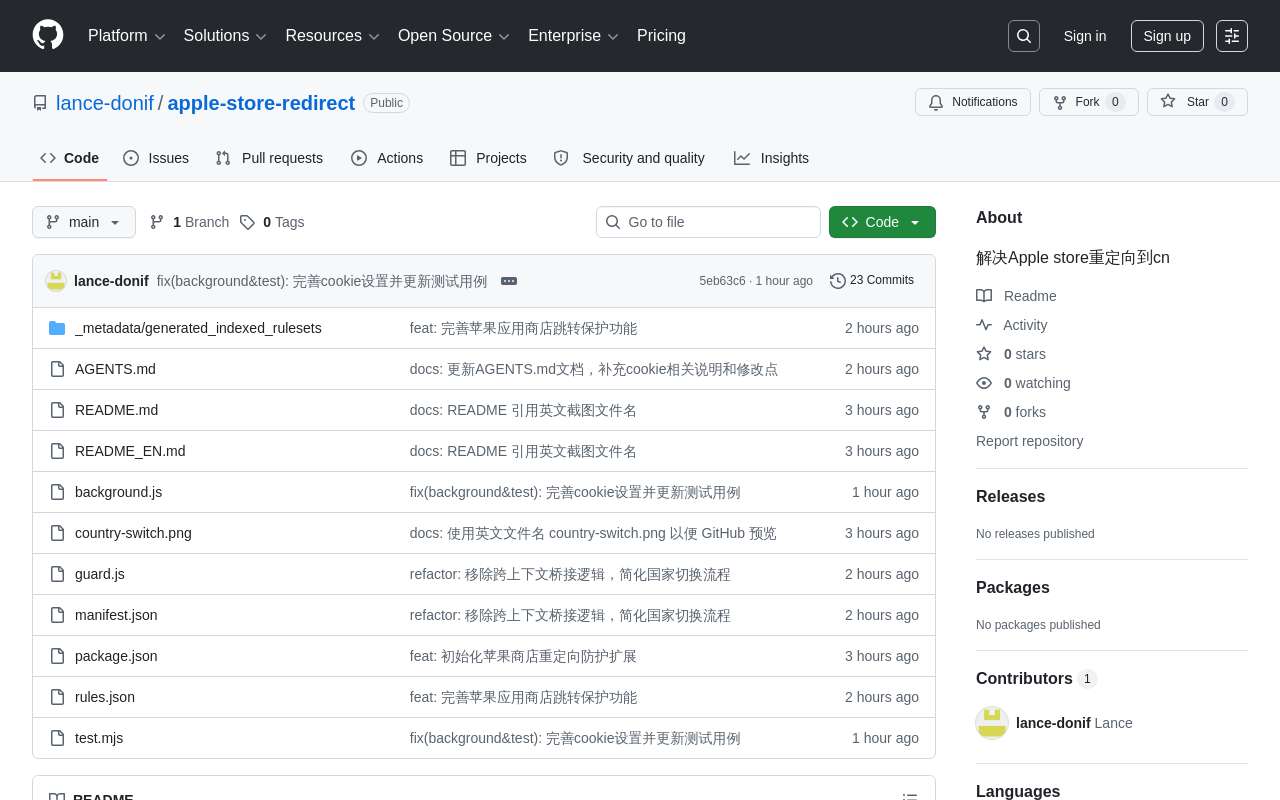Open GitHub home via Octocat logo
This screenshot has height=800, width=1280.
48,35
